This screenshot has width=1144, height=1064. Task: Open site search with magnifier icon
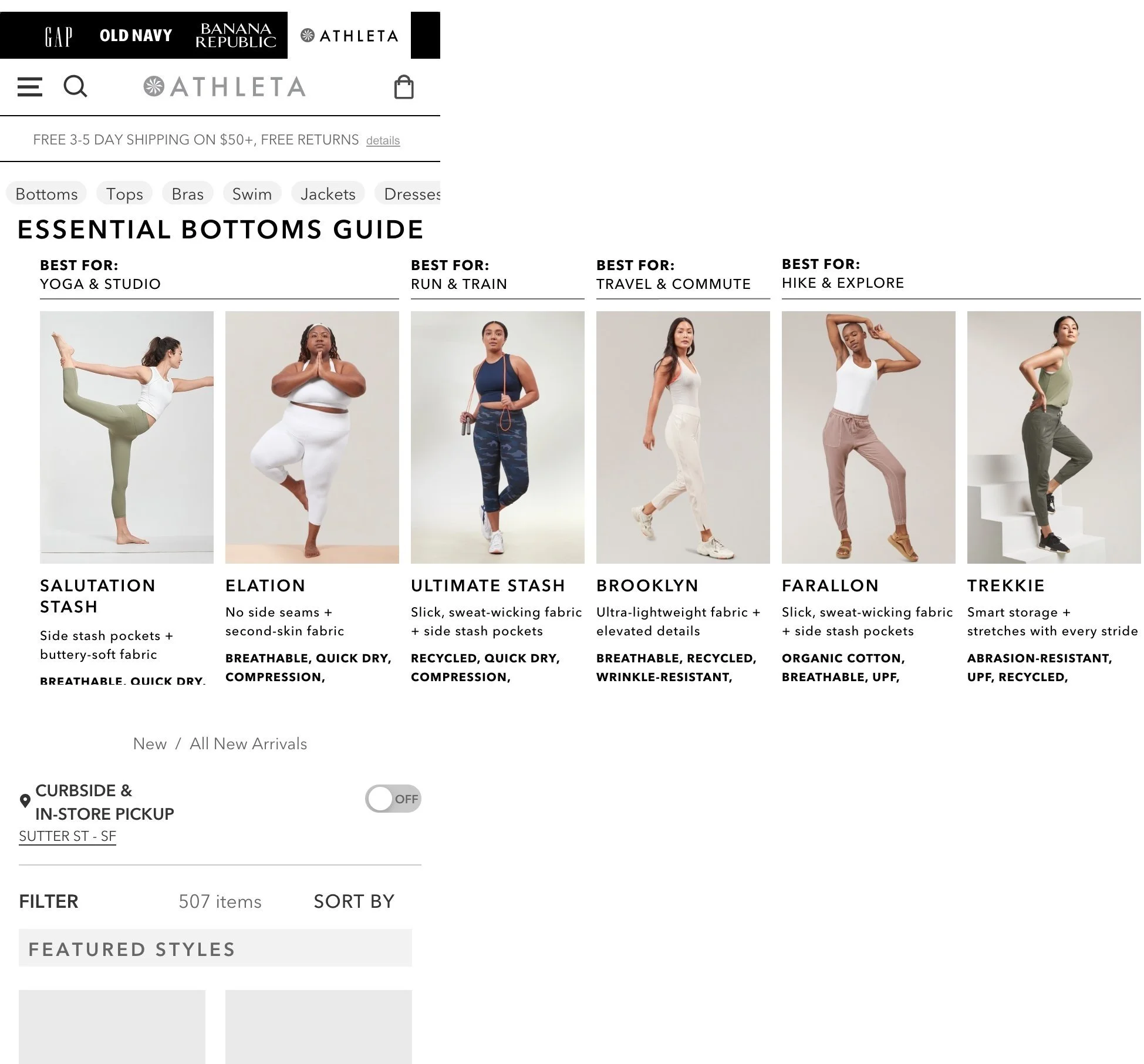tap(75, 86)
